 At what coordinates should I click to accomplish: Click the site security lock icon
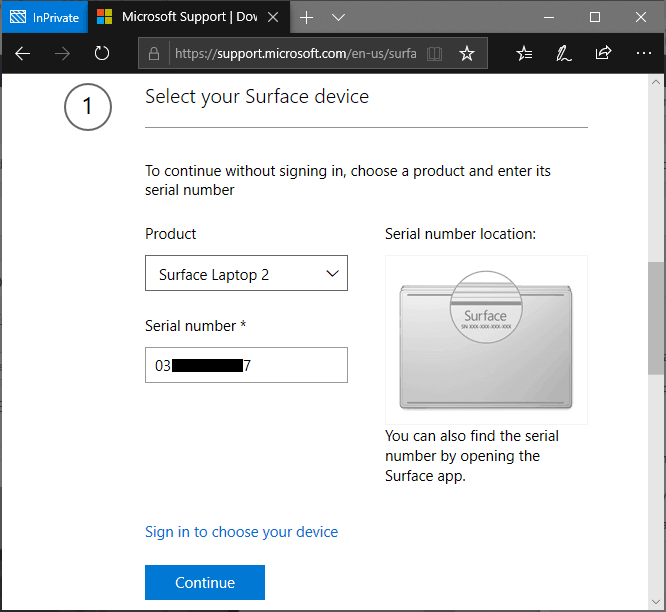[x=153, y=54]
